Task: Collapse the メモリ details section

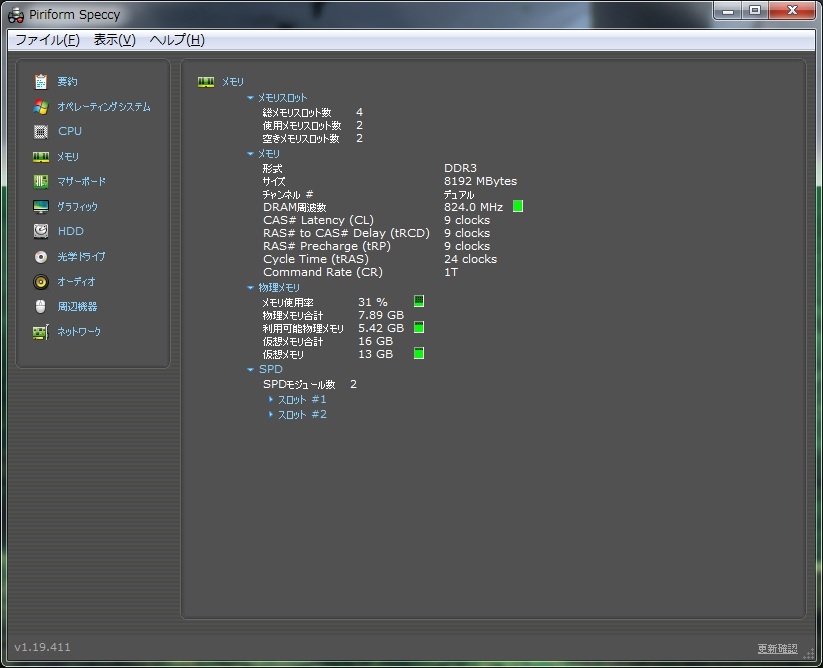Action: (x=250, y=154)
